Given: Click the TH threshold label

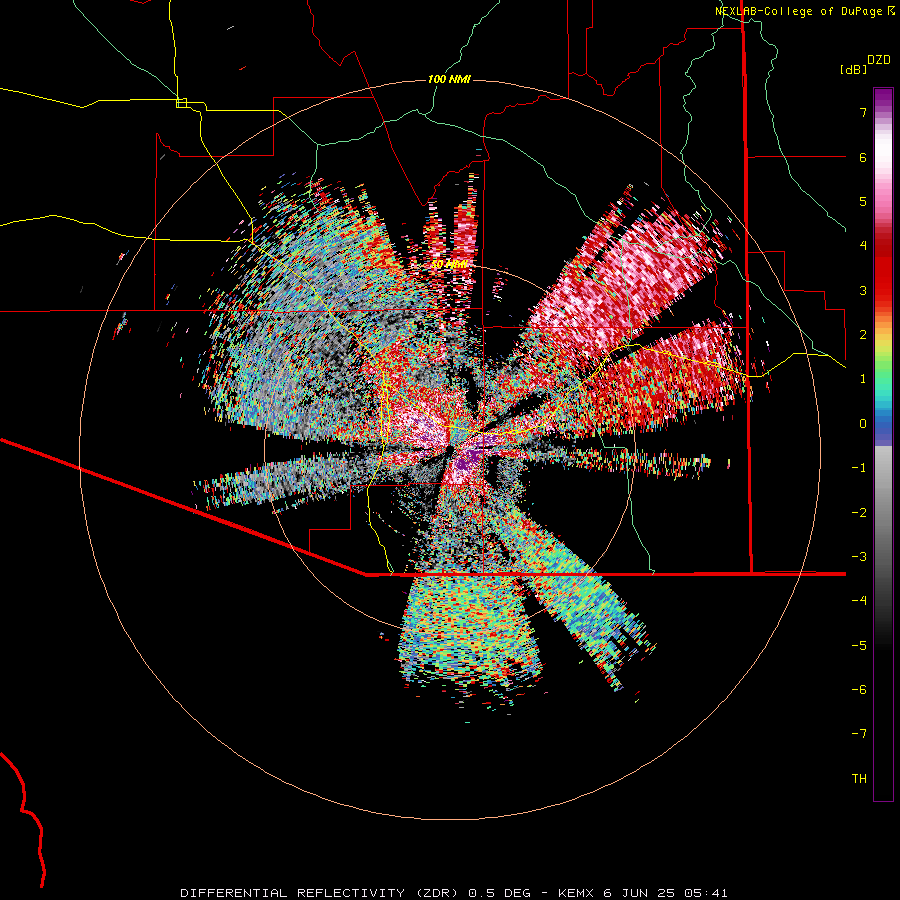Looking at the screenshot, I should [x=859, y=779].
